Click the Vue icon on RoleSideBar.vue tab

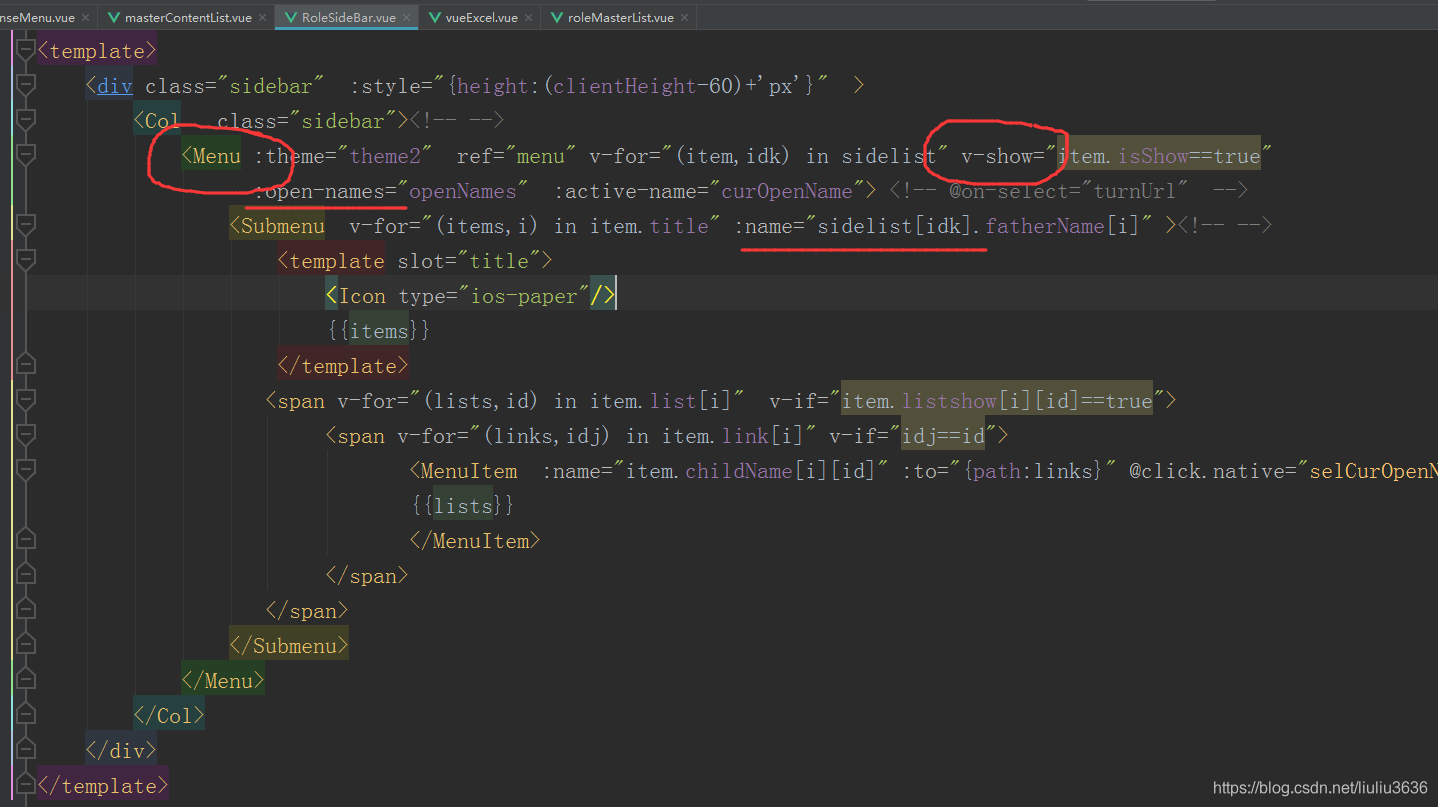point(290,18)
